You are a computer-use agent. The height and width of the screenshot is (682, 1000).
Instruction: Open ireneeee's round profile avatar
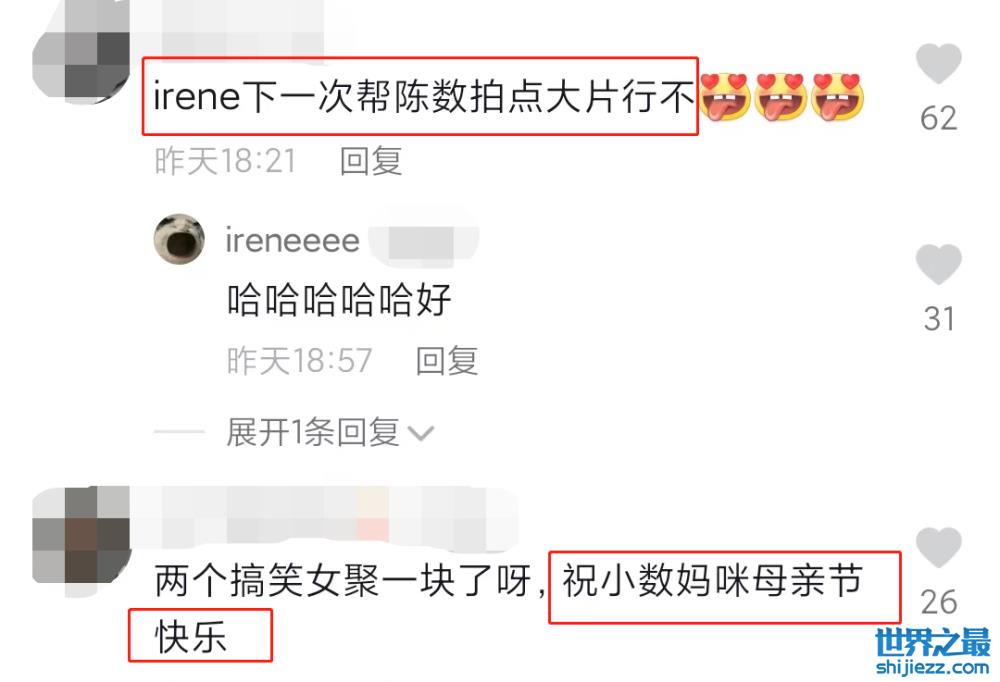179,239
